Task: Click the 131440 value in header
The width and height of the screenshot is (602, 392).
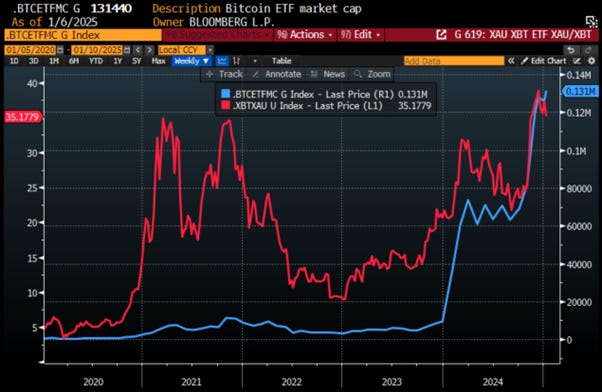Action: point(111,8)
